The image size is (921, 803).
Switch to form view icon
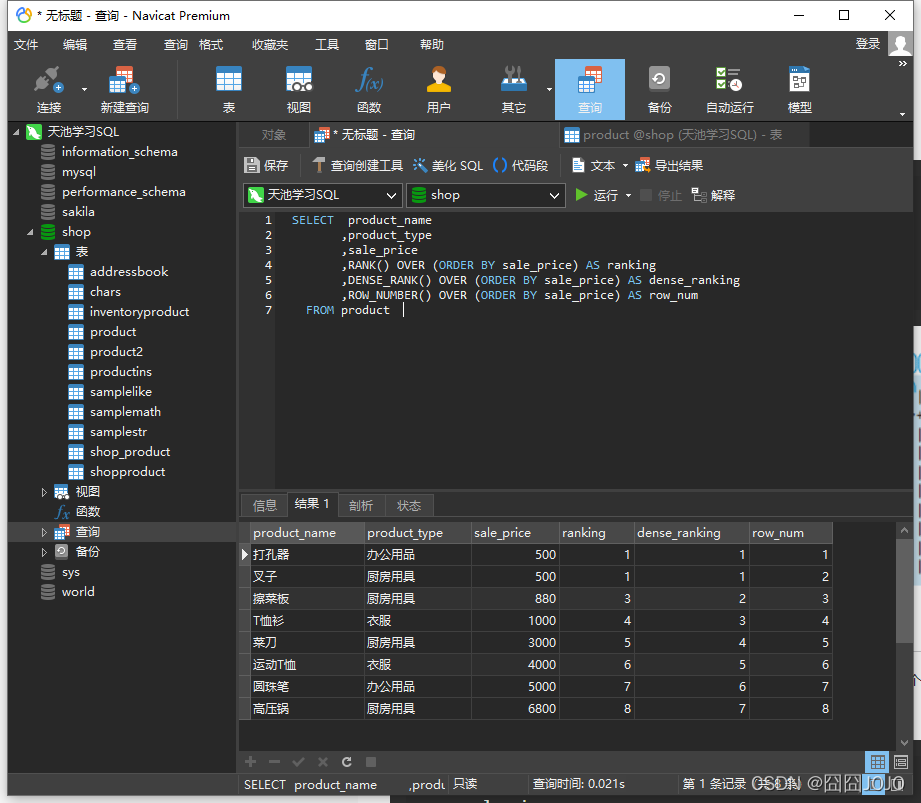(901, 762)
